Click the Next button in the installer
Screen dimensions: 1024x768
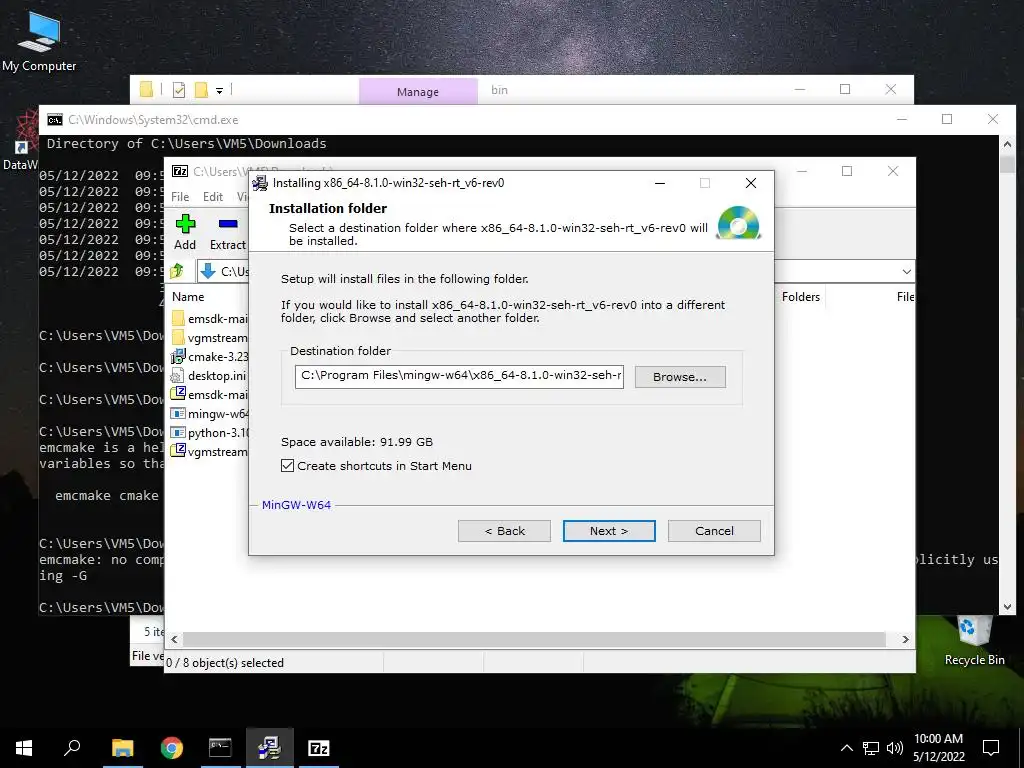coord(609,531)
